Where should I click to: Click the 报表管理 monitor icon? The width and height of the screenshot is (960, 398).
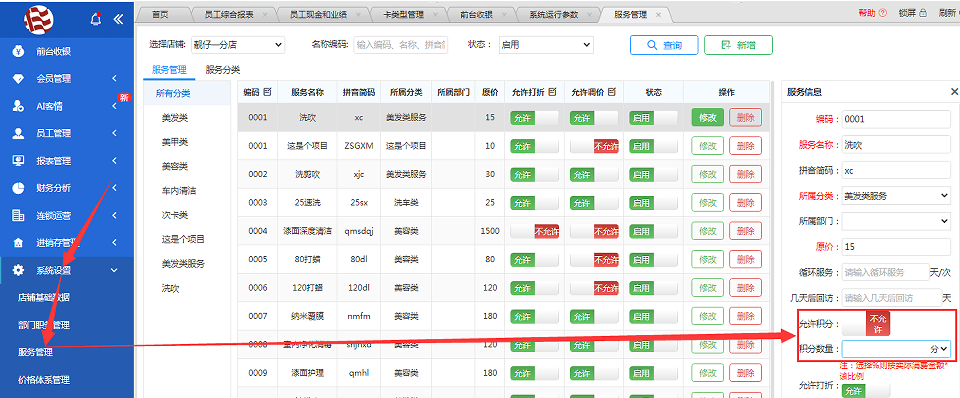click(18, 161)
